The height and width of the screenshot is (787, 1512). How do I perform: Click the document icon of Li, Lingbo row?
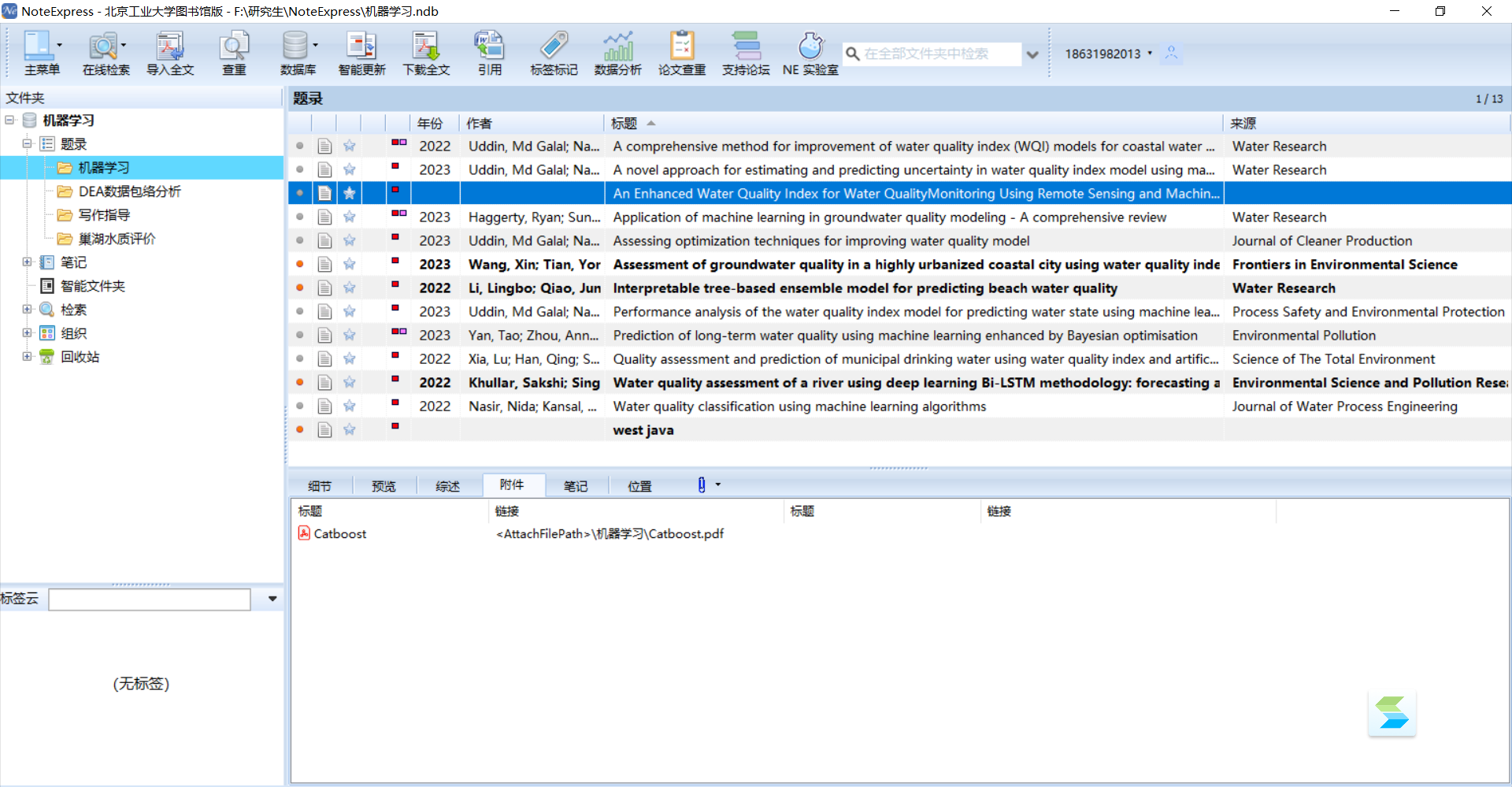[324, 288]
